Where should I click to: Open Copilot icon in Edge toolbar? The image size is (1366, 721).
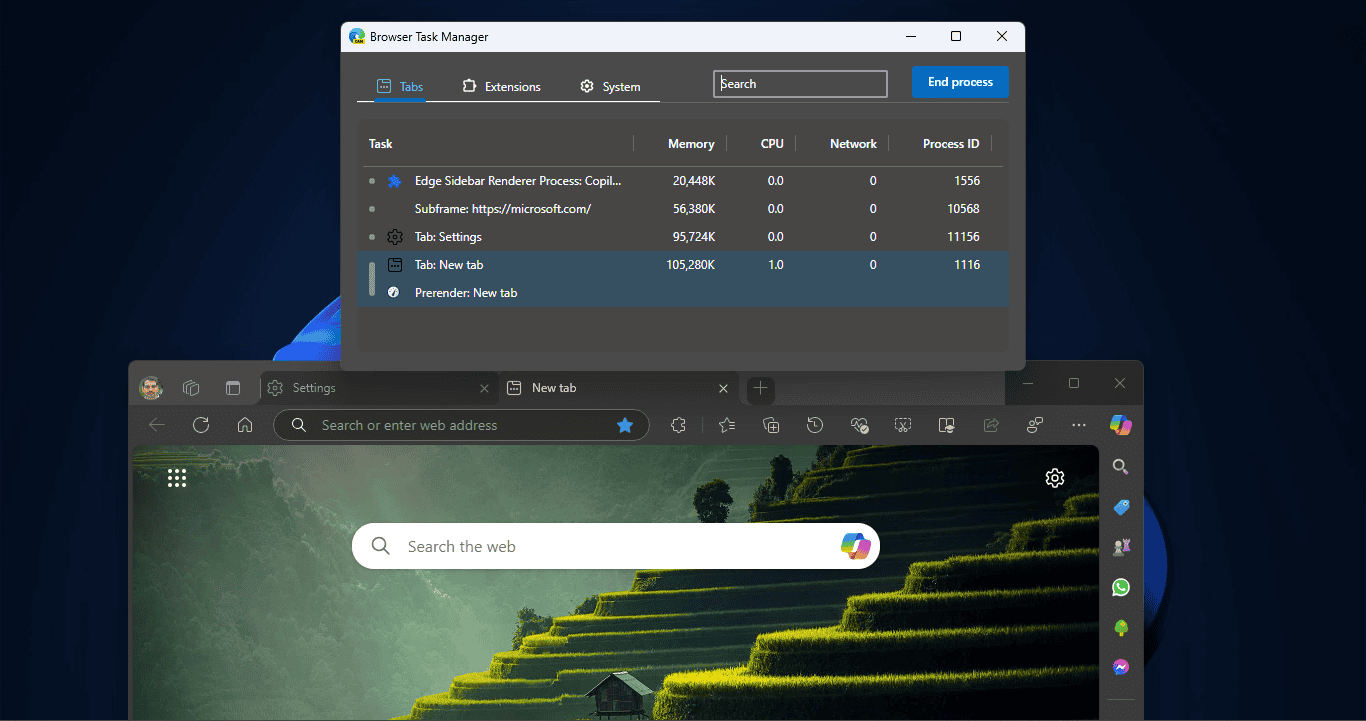click(x=1121, y=425)
